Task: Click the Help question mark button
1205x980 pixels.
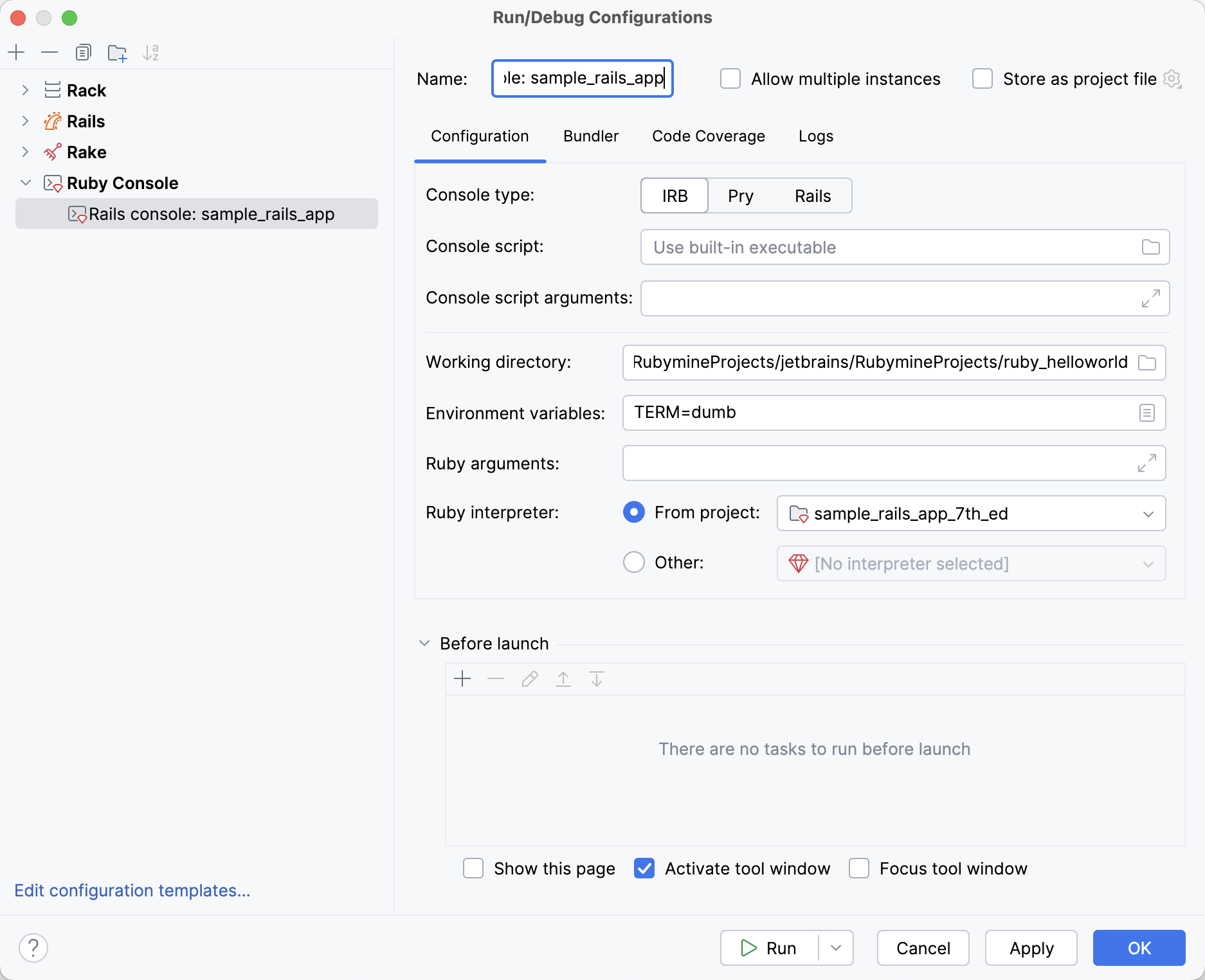Action: pos(33,948)
